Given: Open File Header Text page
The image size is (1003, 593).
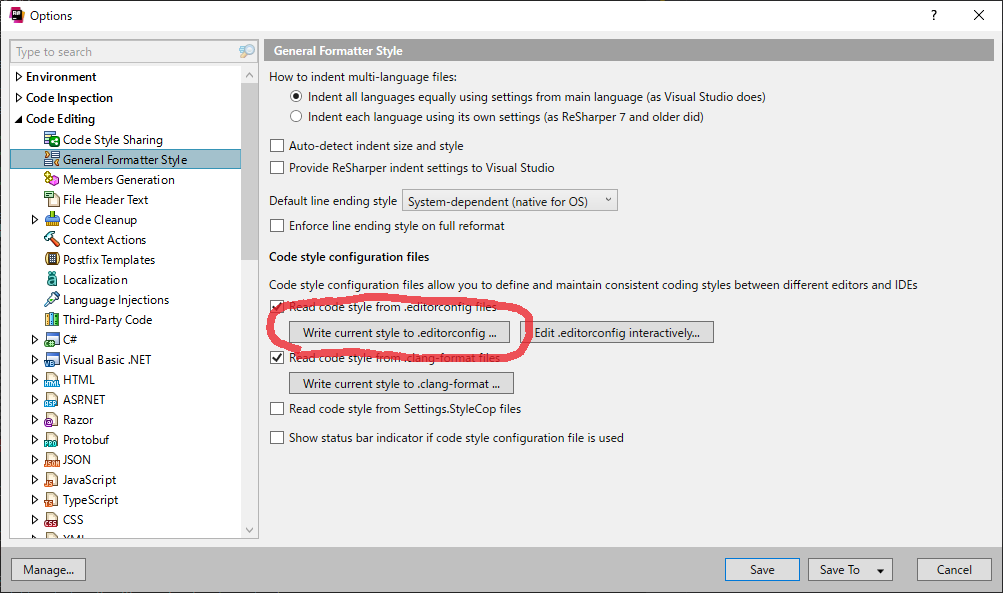Looking at the screenshot, I should [106, 200].
